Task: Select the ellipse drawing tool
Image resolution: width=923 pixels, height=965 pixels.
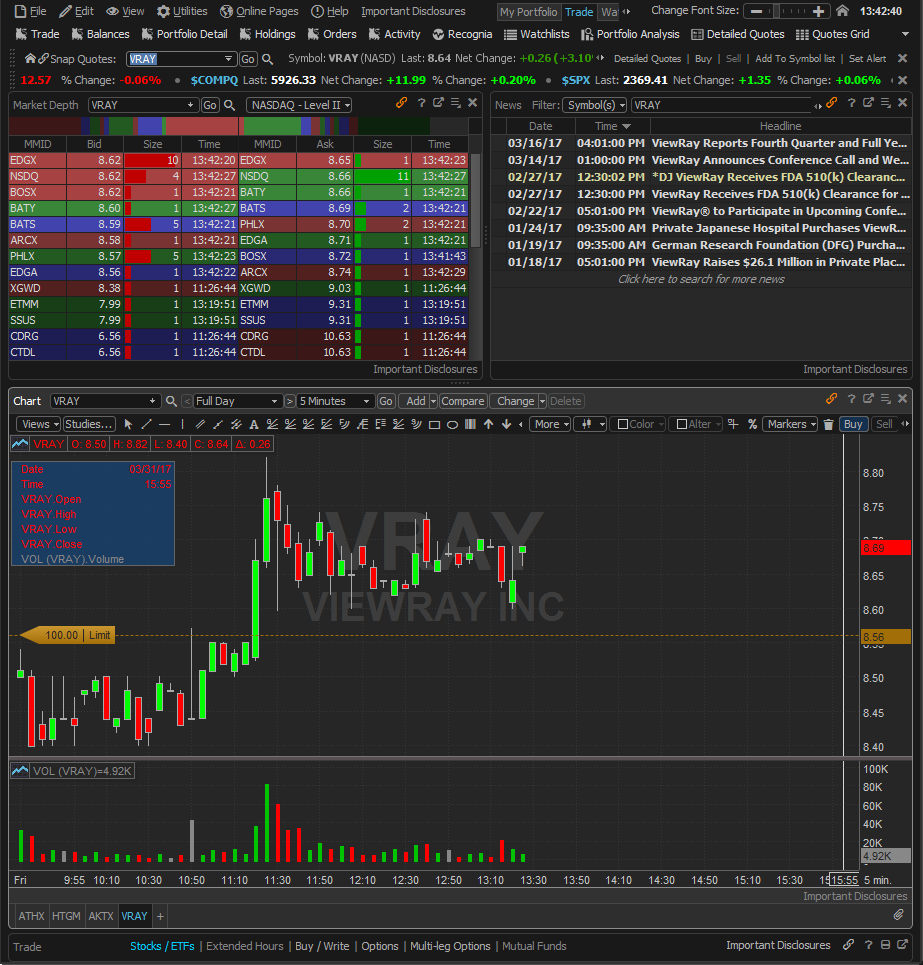Action: coord(452,424)
